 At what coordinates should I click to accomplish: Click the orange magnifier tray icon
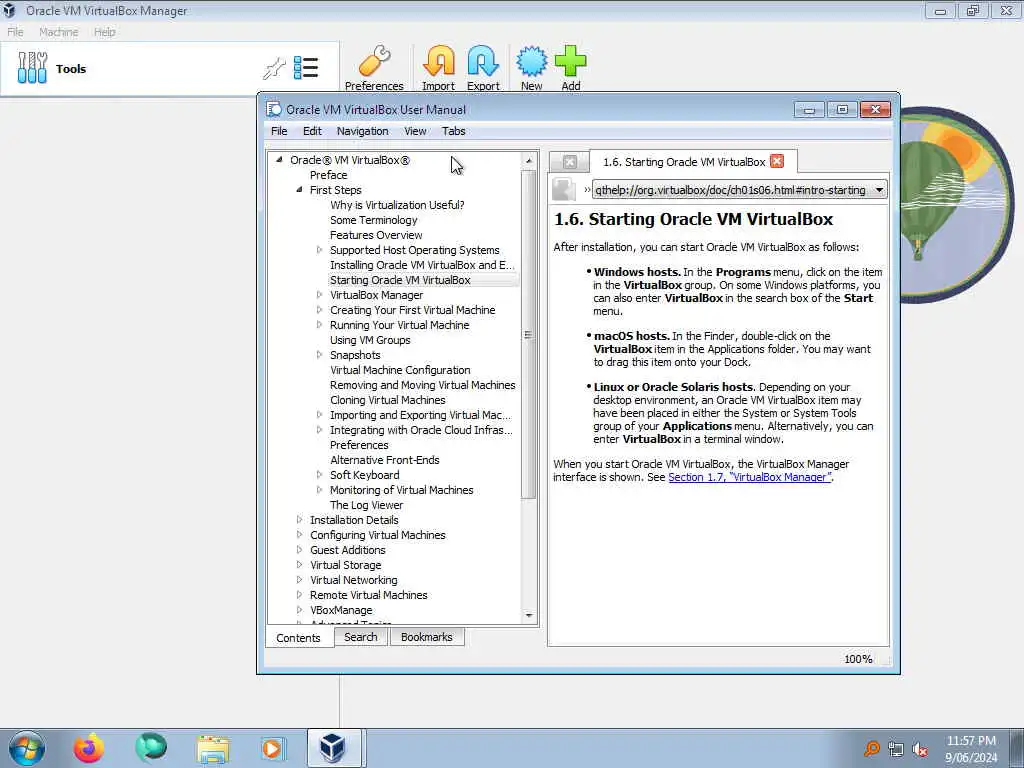pos(871,749)
